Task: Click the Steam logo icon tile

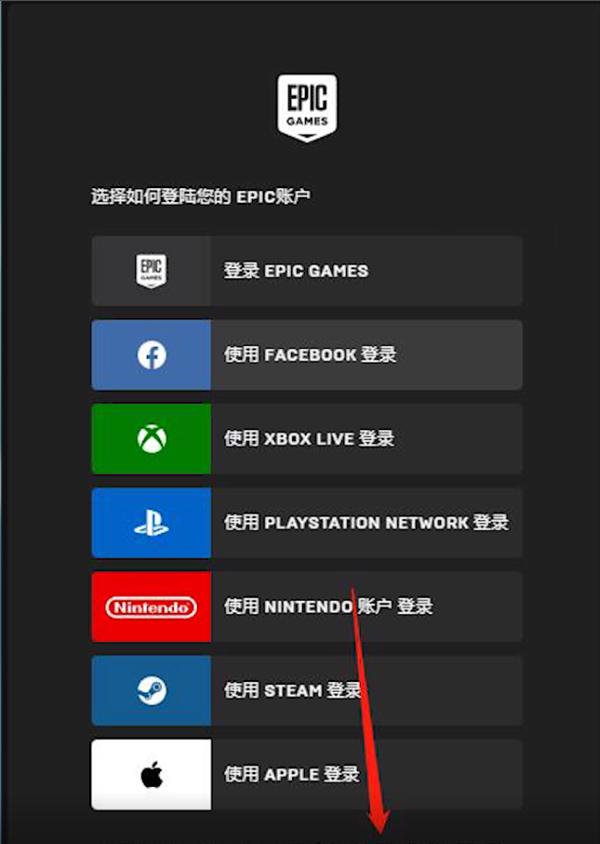Action: point(151,691)
